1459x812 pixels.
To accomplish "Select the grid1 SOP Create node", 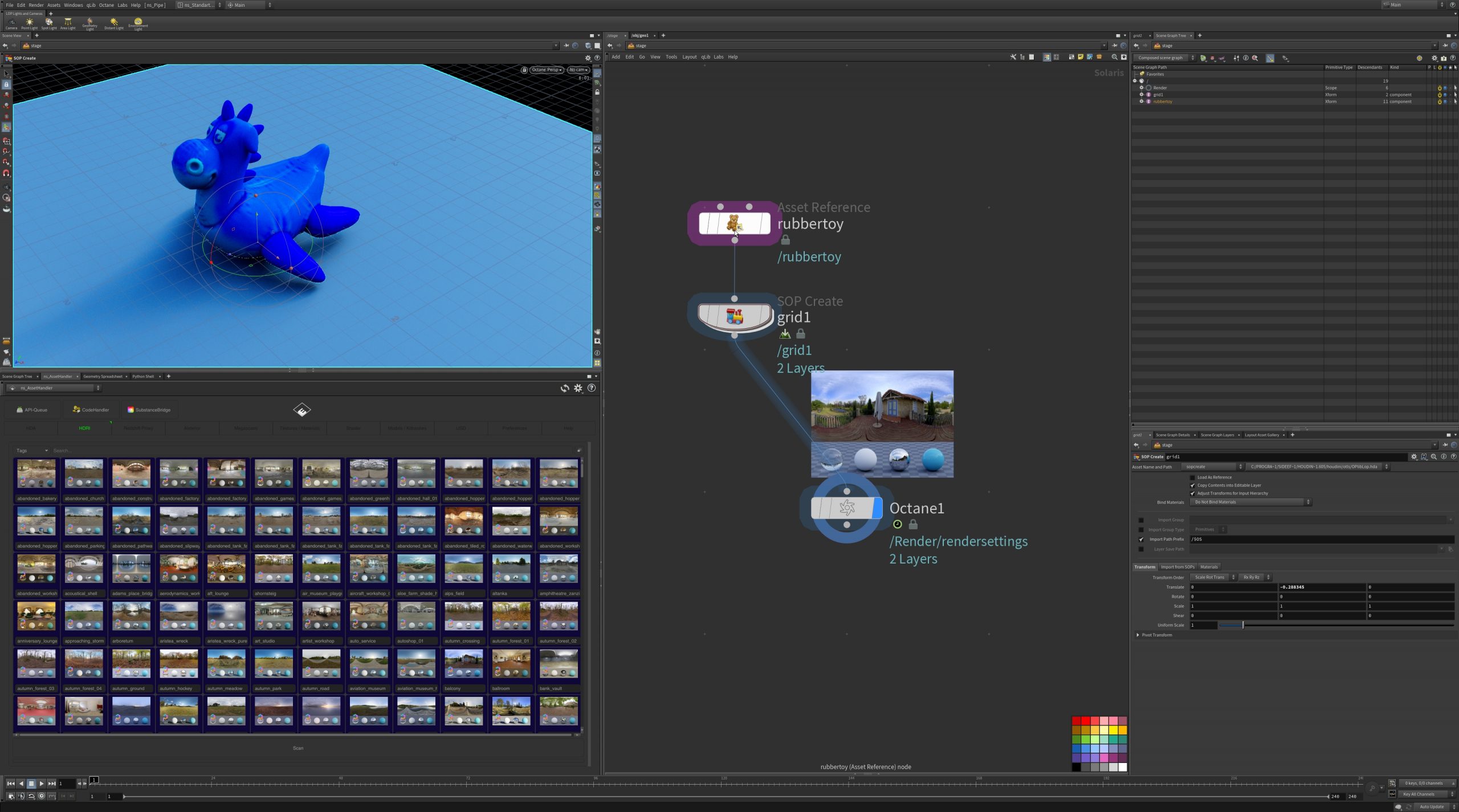I will tap(735, 316).
